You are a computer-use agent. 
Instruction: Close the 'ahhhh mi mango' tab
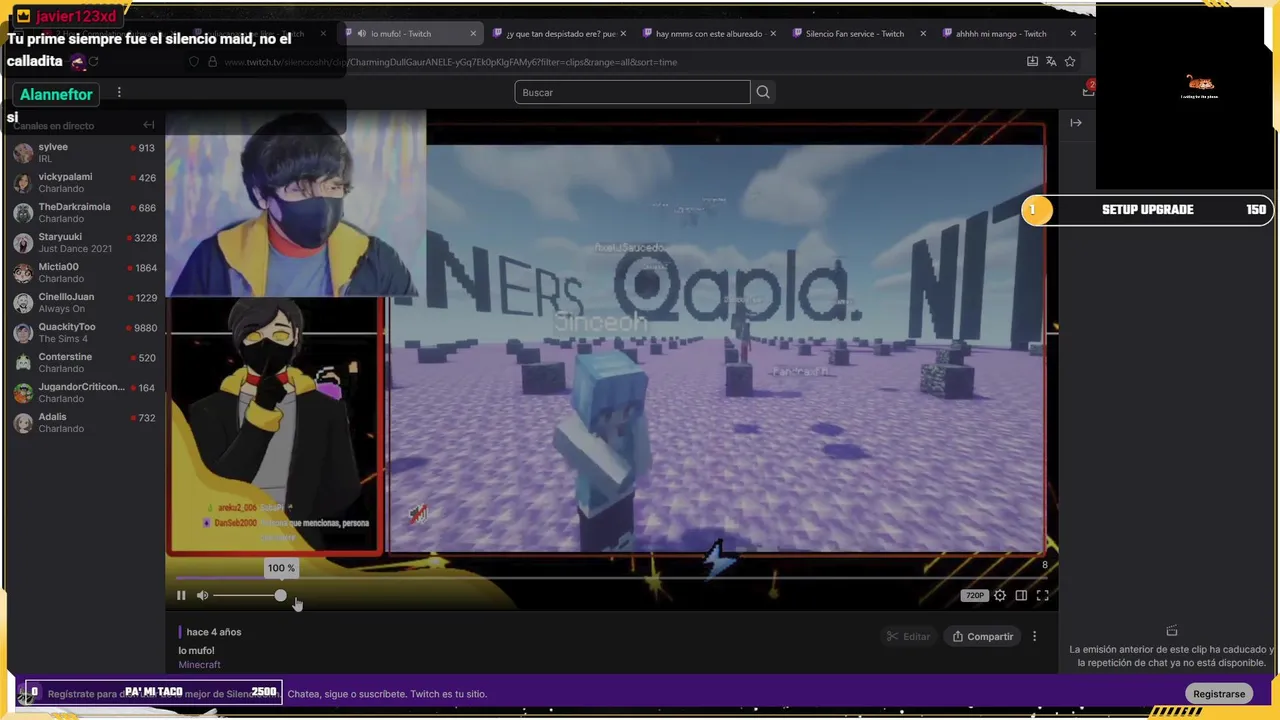point(1073,34)
